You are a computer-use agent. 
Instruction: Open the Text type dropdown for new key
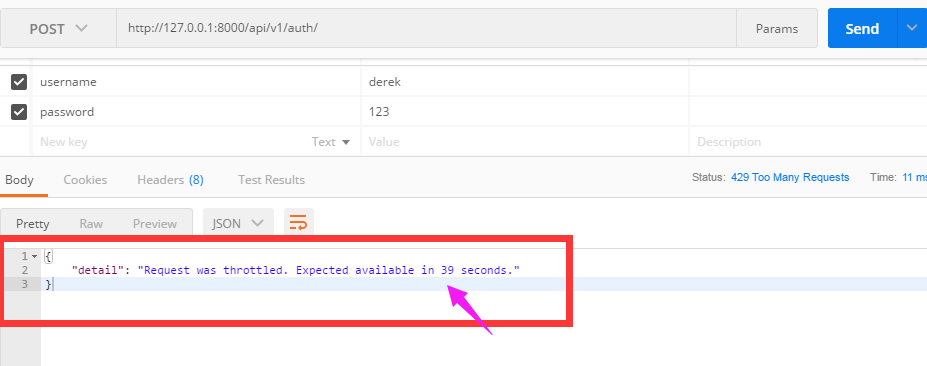coord(331,142)
